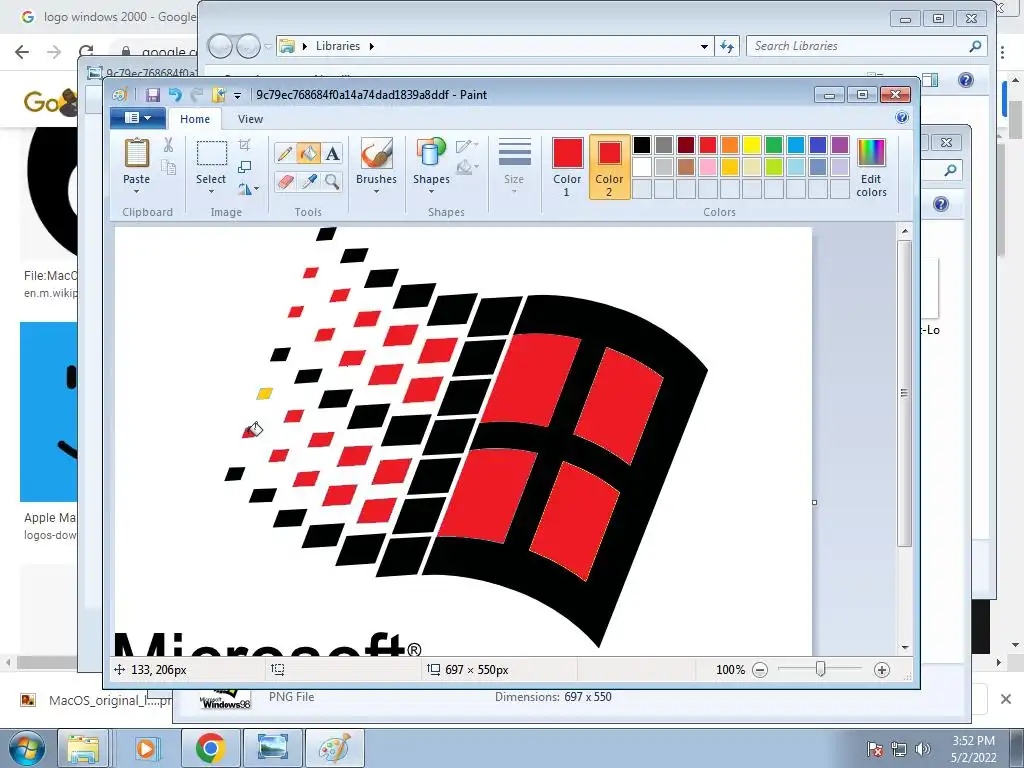Expand the Shapes dropdown arrow

pyautogui.click(x=431, y=191)
